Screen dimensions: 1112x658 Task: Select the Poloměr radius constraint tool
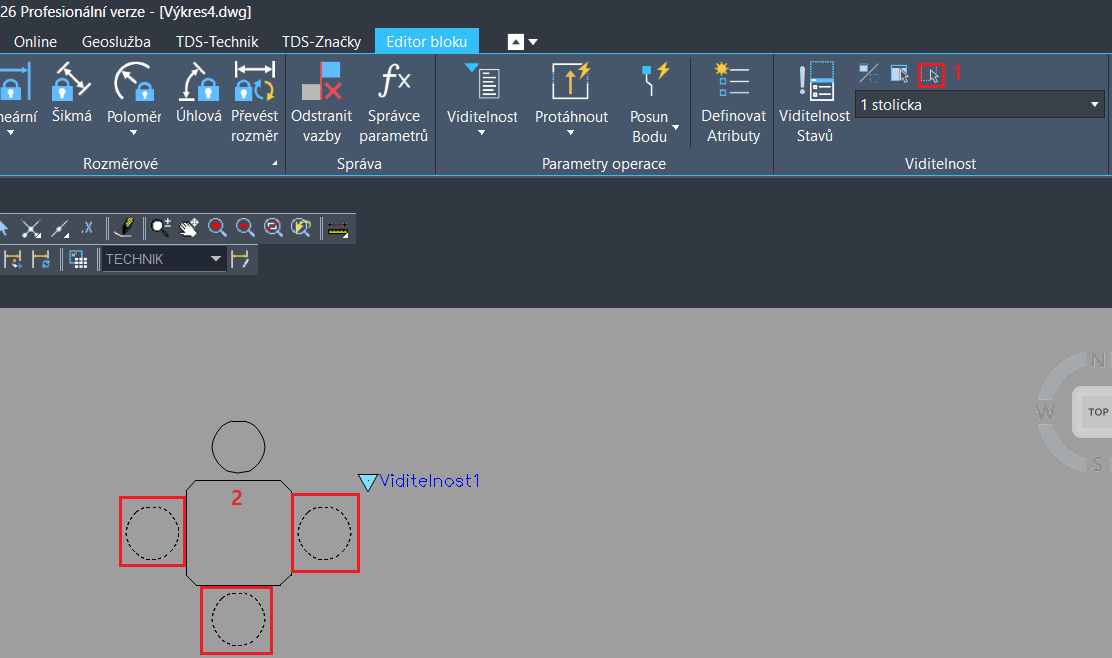point(134,82)
